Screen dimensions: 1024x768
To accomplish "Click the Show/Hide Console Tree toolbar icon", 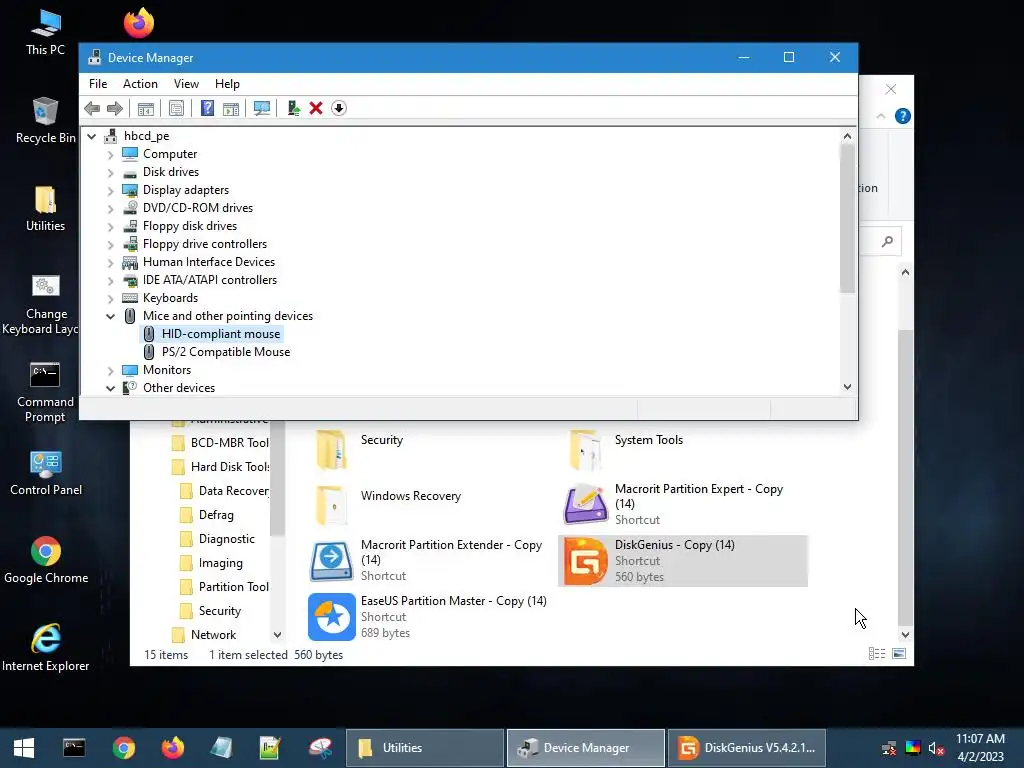I will tap(146, 108).
